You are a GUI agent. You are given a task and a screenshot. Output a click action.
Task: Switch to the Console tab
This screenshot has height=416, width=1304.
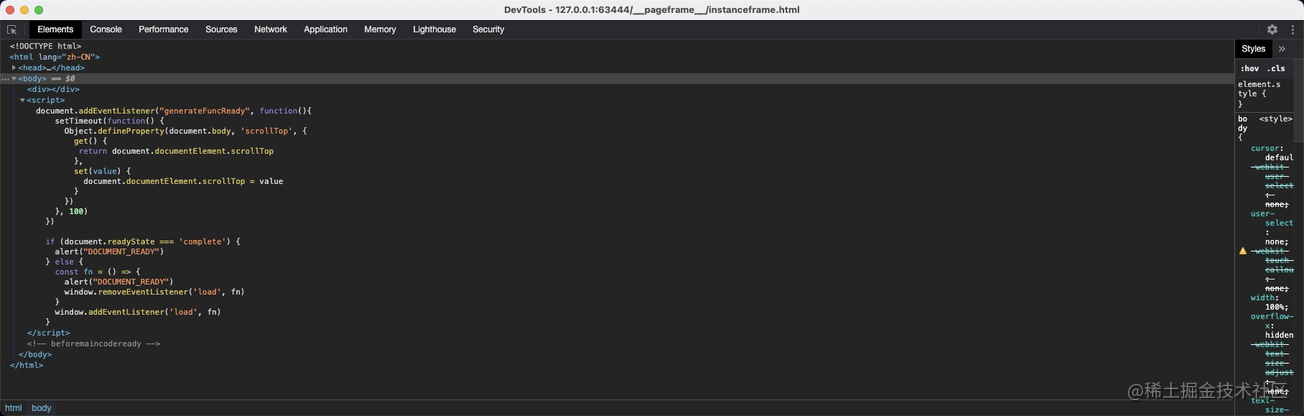[106, 30]
